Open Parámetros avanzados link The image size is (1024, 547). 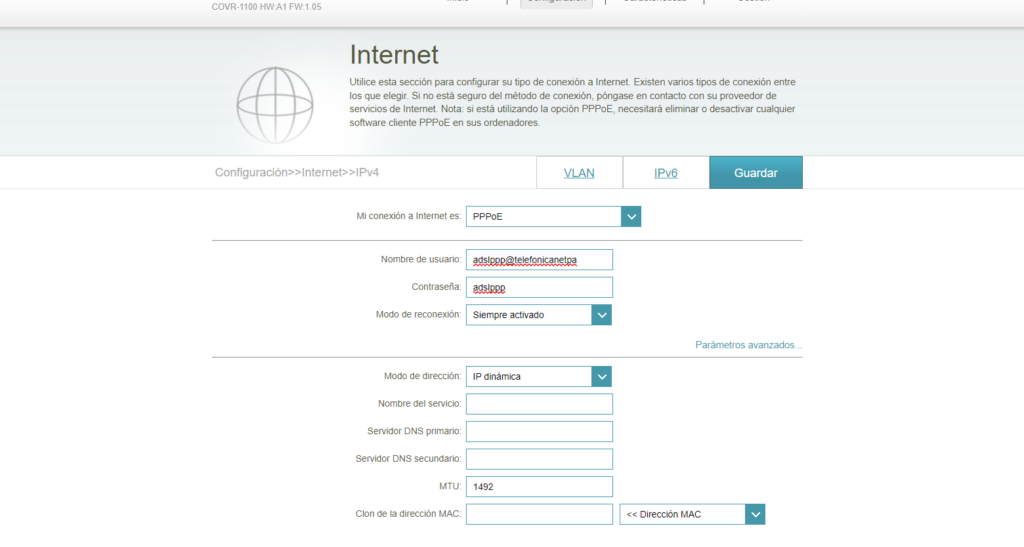click(748, 345)
